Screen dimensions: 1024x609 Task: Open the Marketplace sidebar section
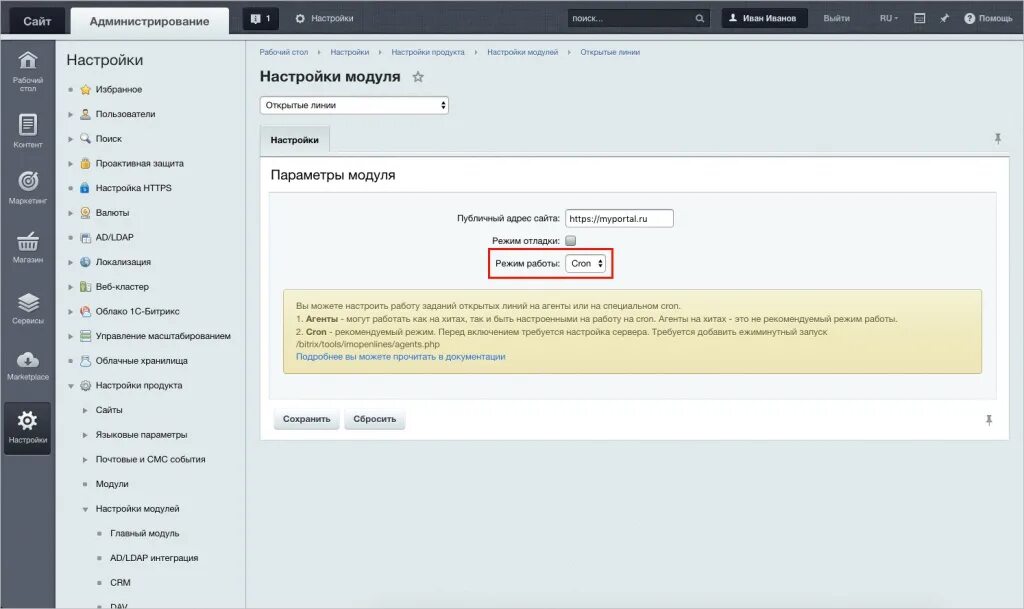point(27,366)
